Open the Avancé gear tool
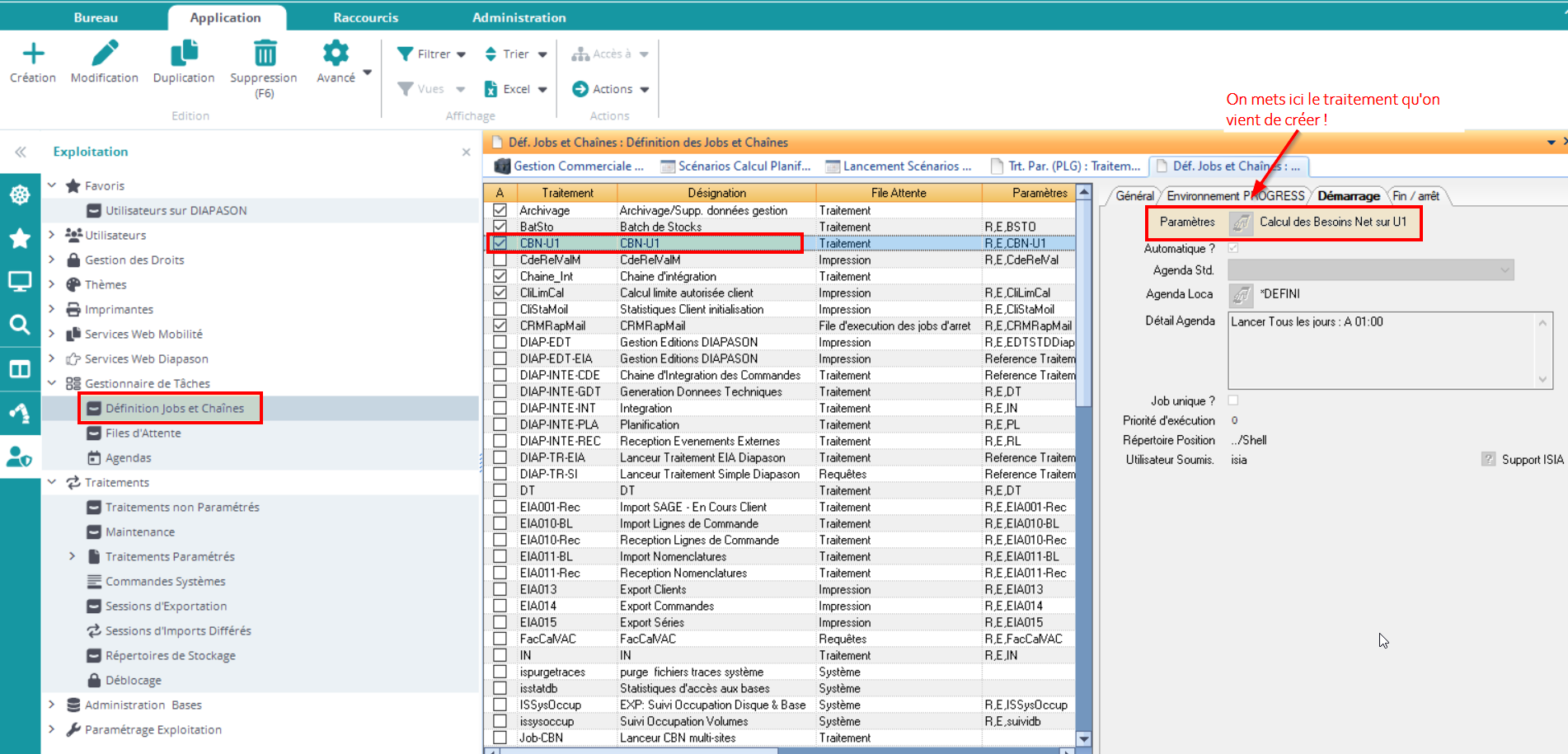This screenshot has width=1568, height=754. (x=336, y=54)
